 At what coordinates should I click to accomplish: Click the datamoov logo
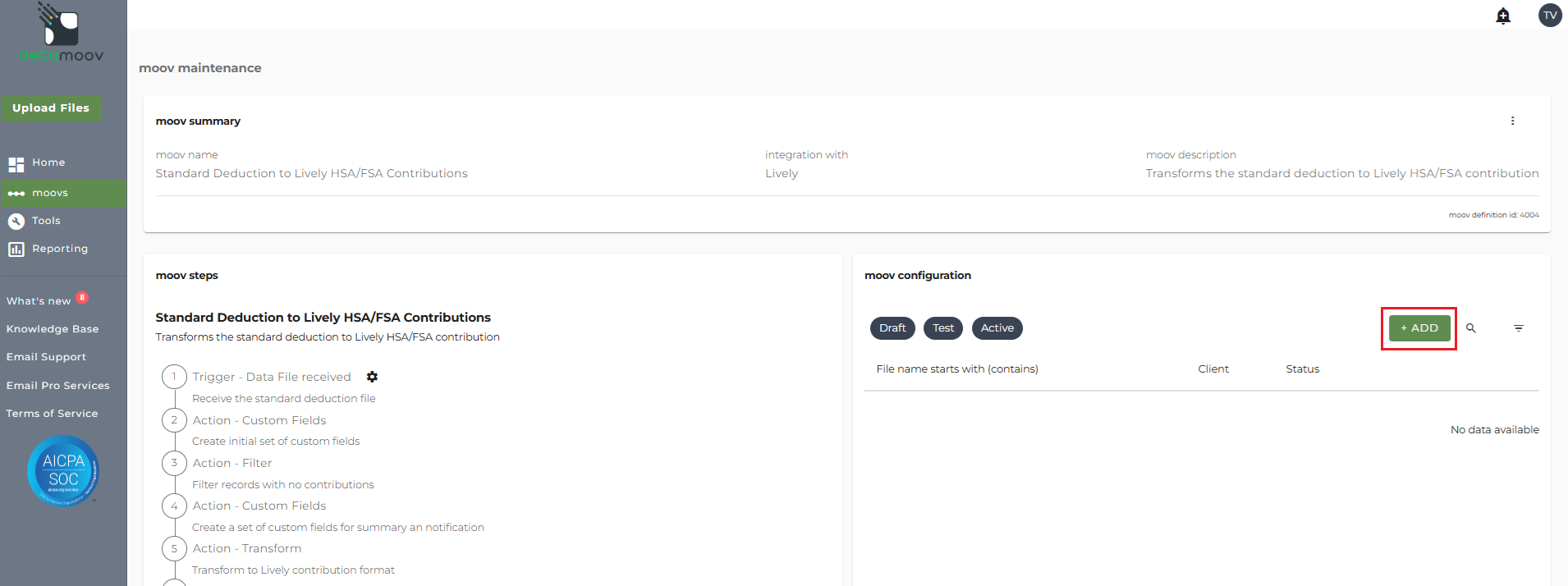point(62,33)
